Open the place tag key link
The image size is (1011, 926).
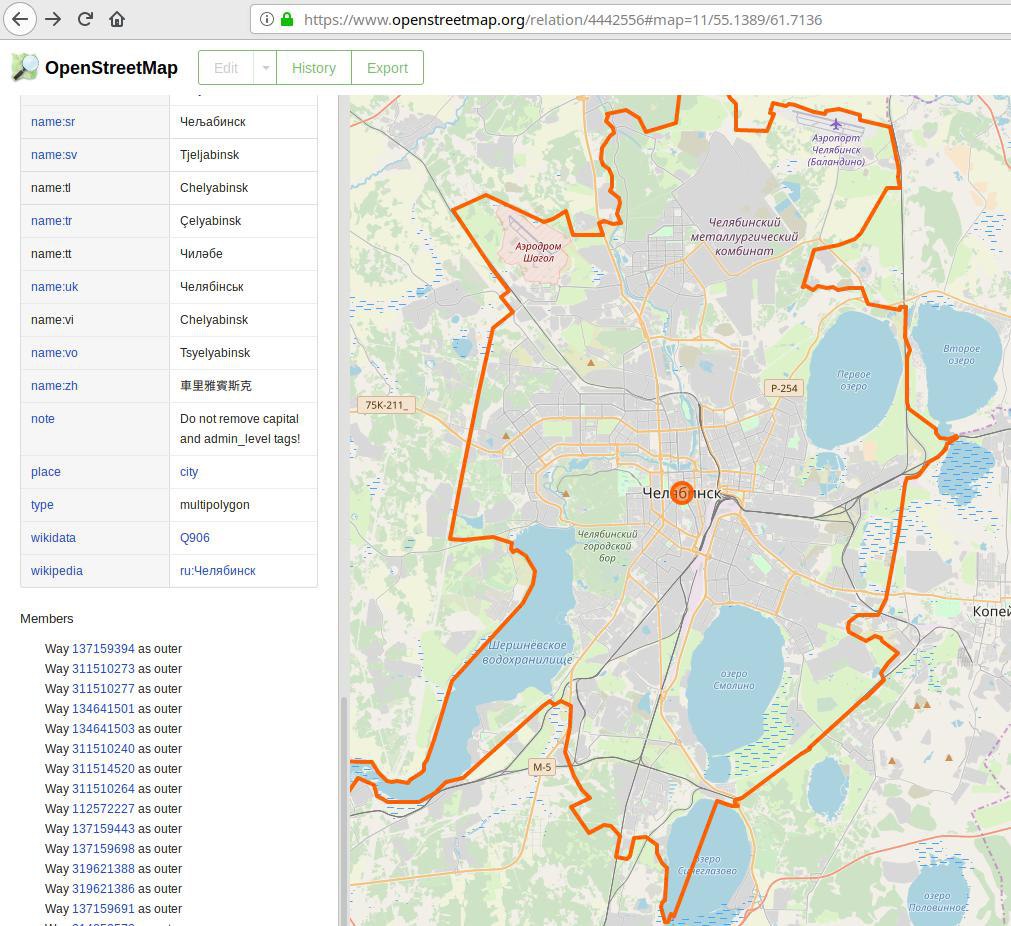45,472
